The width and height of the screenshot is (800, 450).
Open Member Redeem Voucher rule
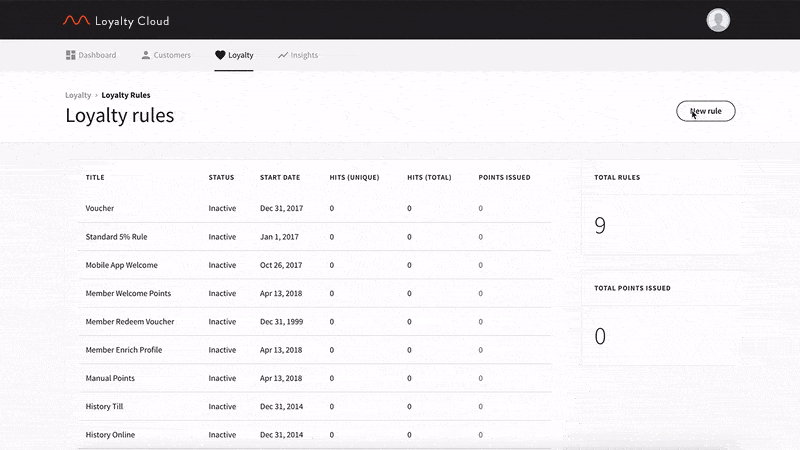[314, 321]
